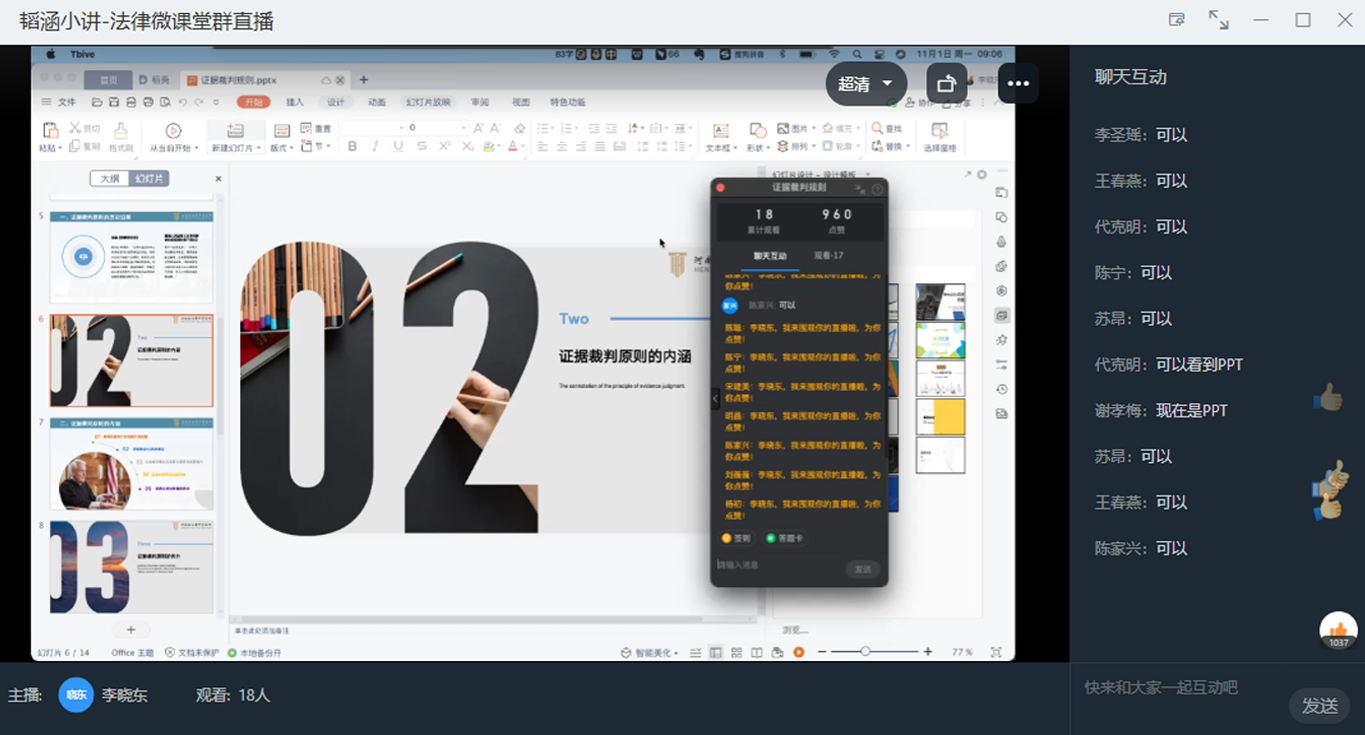This screenshot has height=735, width=1365.
Task: Toggle bold B formatting
Action: click(x=352, y=146)
